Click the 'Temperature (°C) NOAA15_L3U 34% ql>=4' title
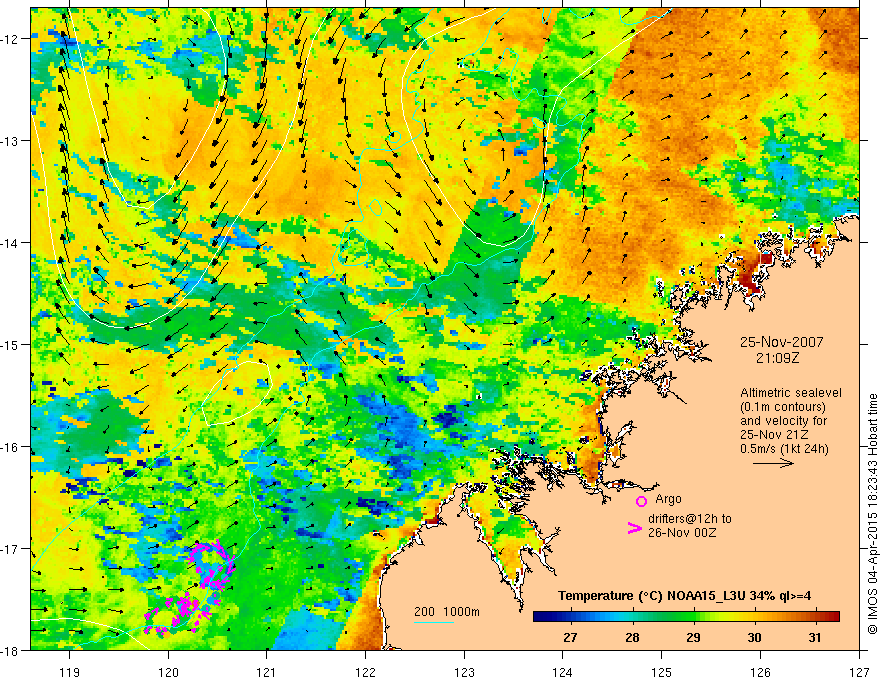 (684, 596)
